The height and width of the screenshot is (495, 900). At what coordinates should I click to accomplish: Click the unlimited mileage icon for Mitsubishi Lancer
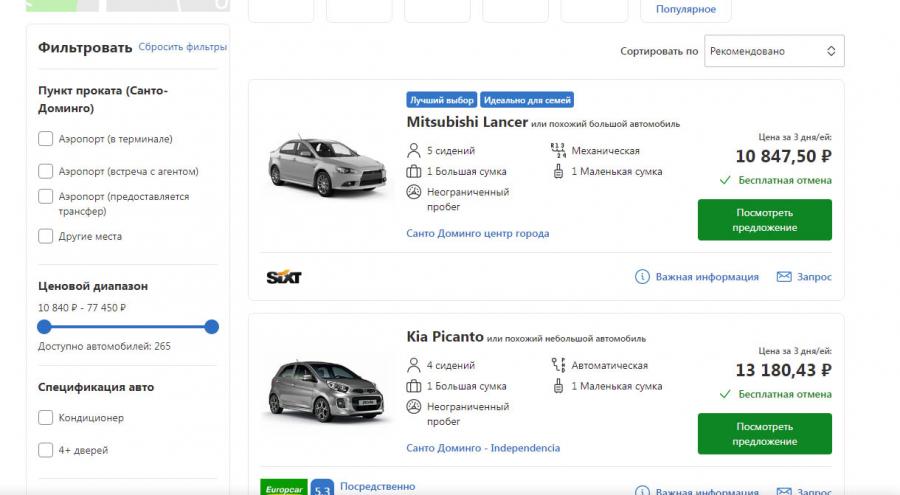tap(413, 192)
